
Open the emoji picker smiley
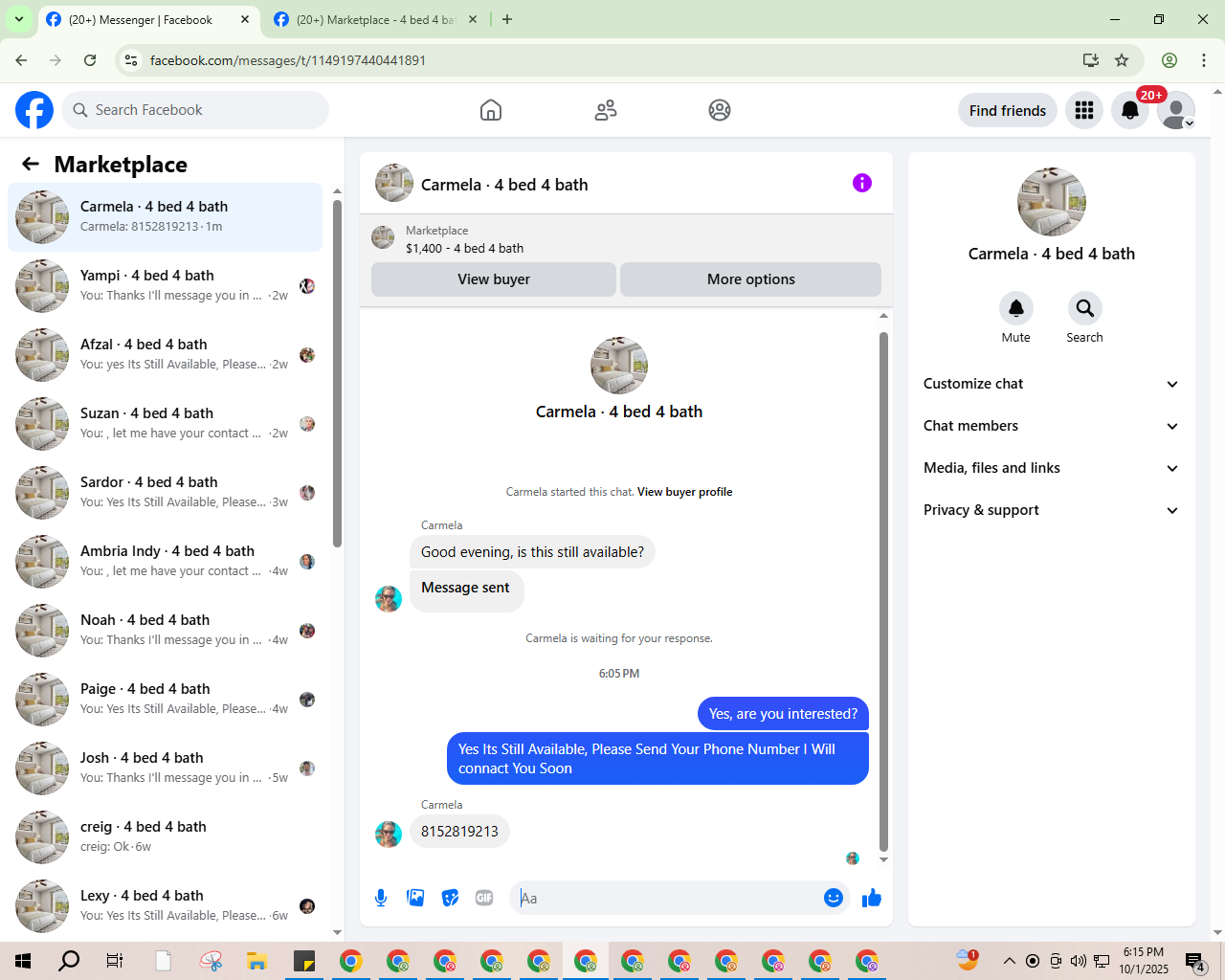(834, 898)
